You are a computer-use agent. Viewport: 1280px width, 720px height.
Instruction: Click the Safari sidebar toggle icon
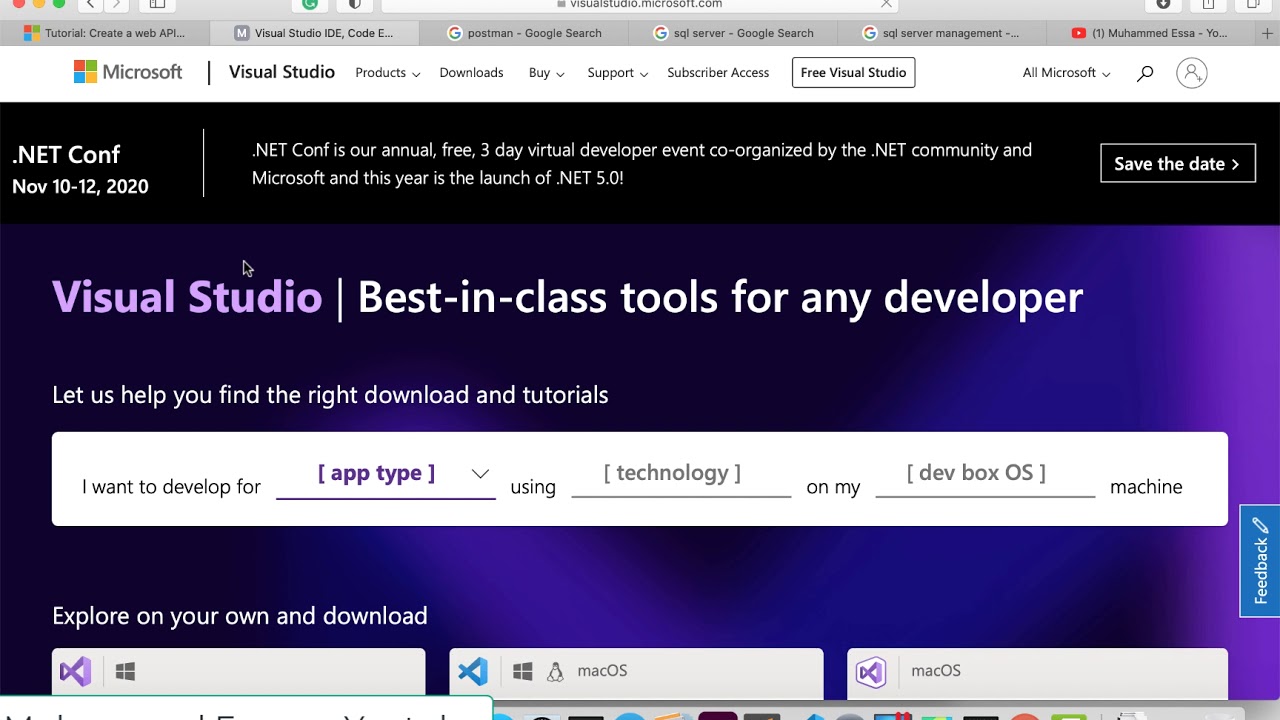(157, 4)
